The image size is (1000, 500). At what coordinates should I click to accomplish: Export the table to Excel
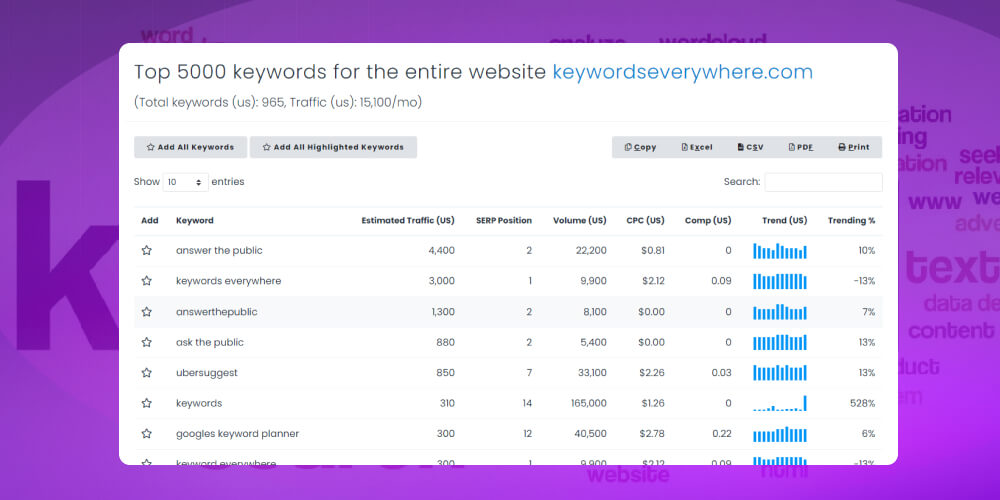696,147
